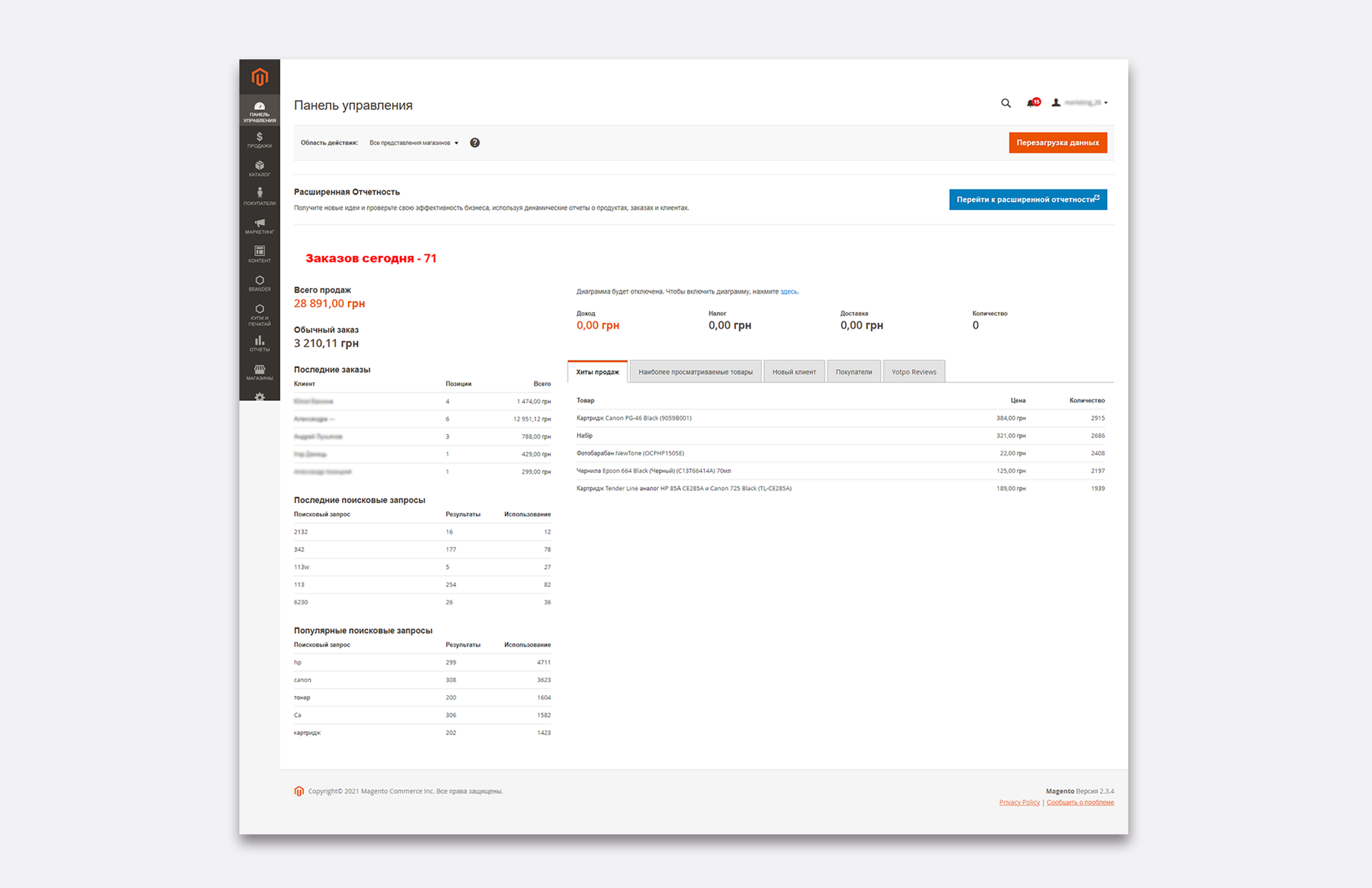The height and width of the screenshot is (888, 1372).
Task: Click the Magento logo in sidebar
Action: click(259, 77)
